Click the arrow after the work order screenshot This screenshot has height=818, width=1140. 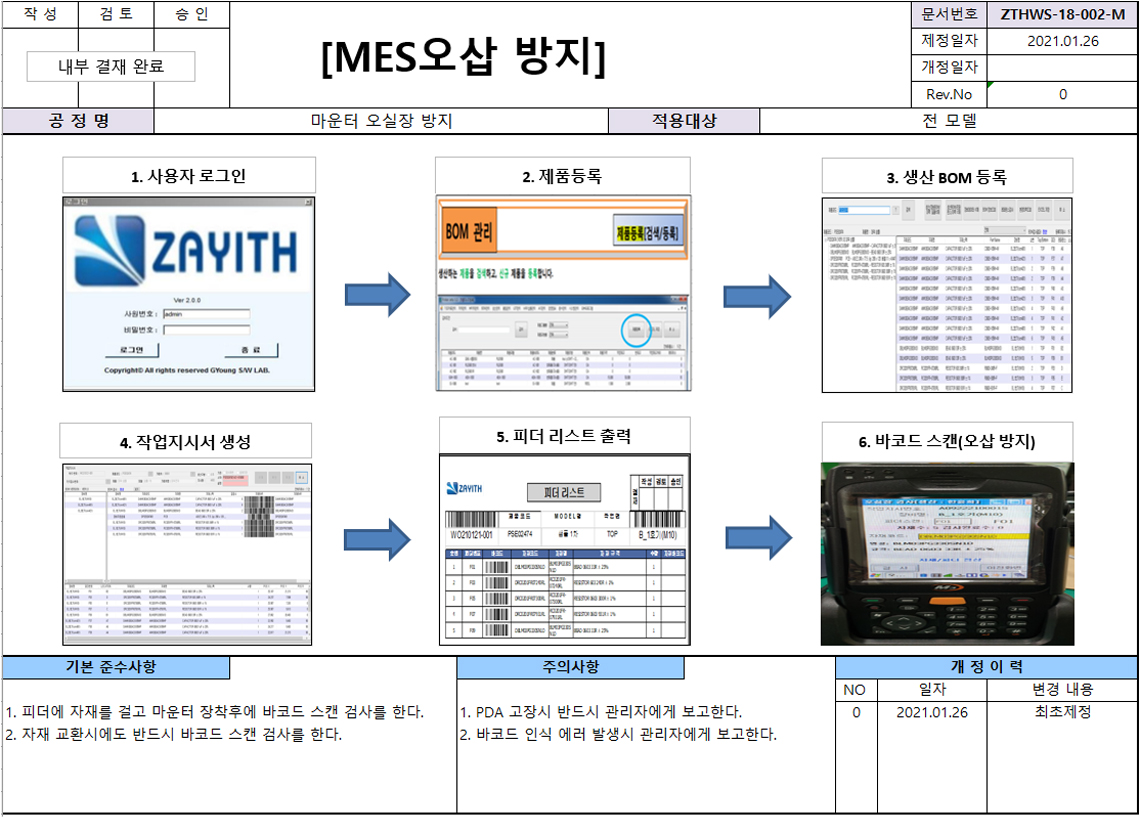click(x=377, y=540)
